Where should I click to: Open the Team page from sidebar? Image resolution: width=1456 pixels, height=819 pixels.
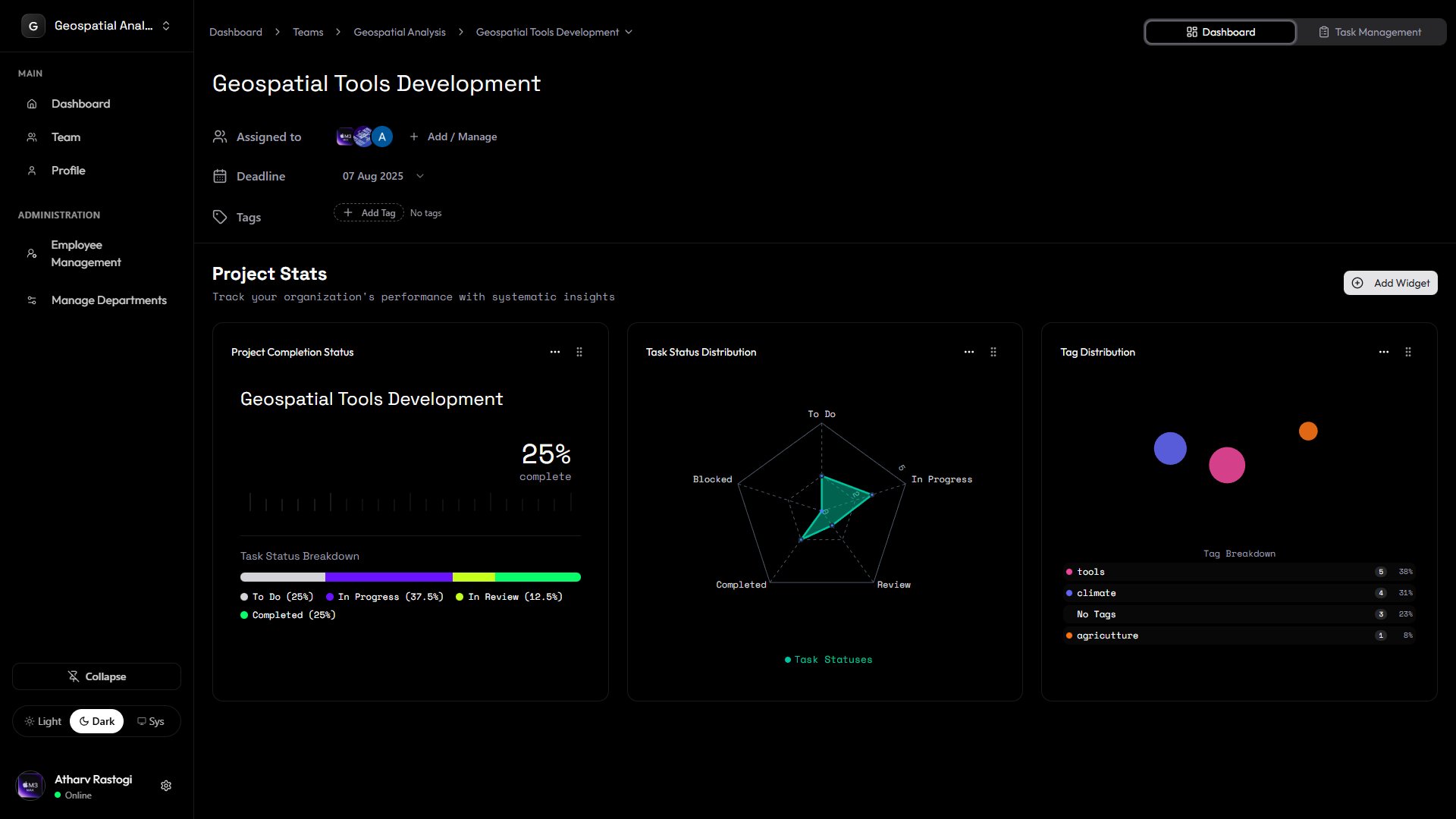pos(66,137)
